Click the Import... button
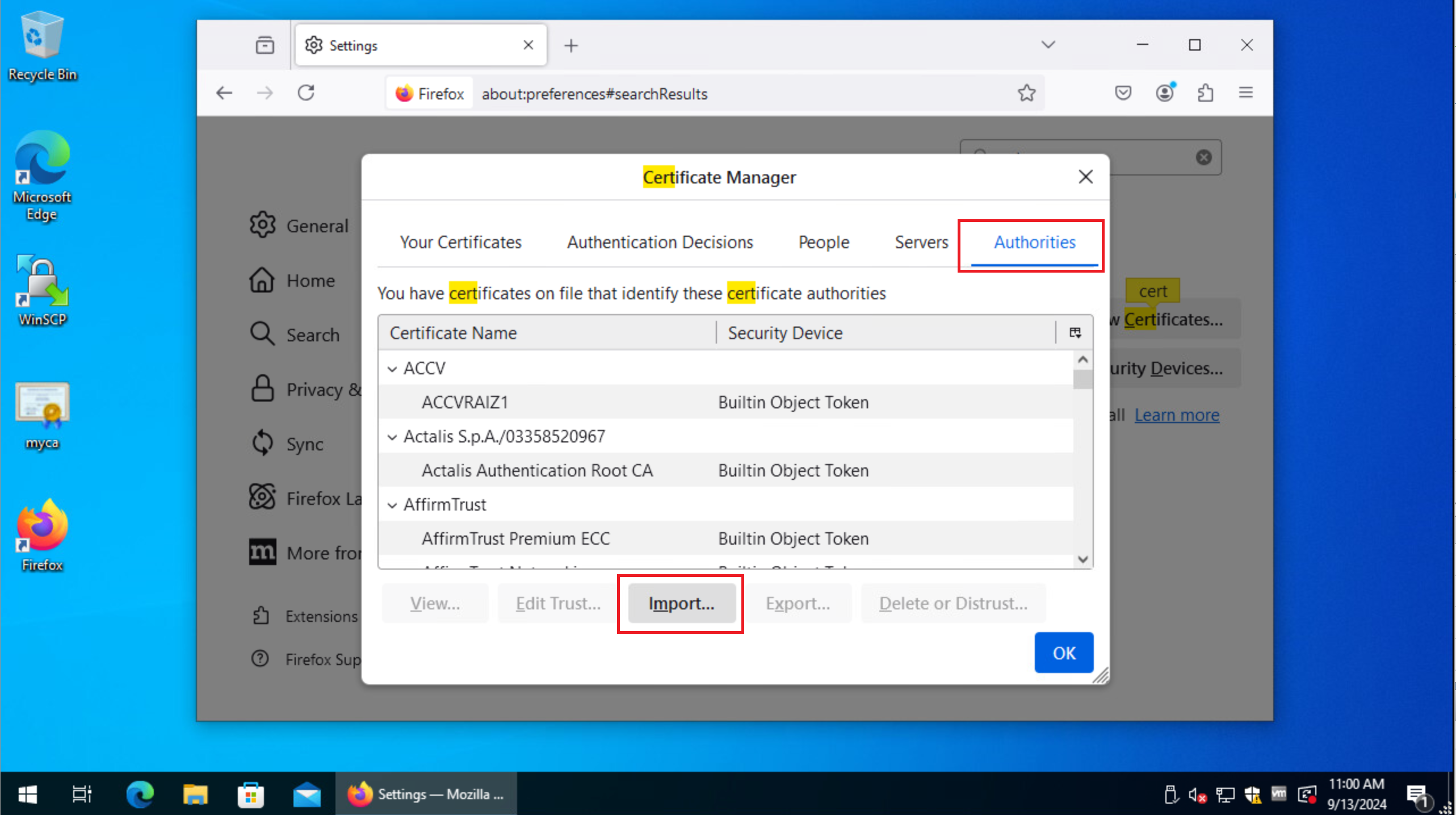The height and width of the screenshot is (815, 1456). tap(681, 603)
